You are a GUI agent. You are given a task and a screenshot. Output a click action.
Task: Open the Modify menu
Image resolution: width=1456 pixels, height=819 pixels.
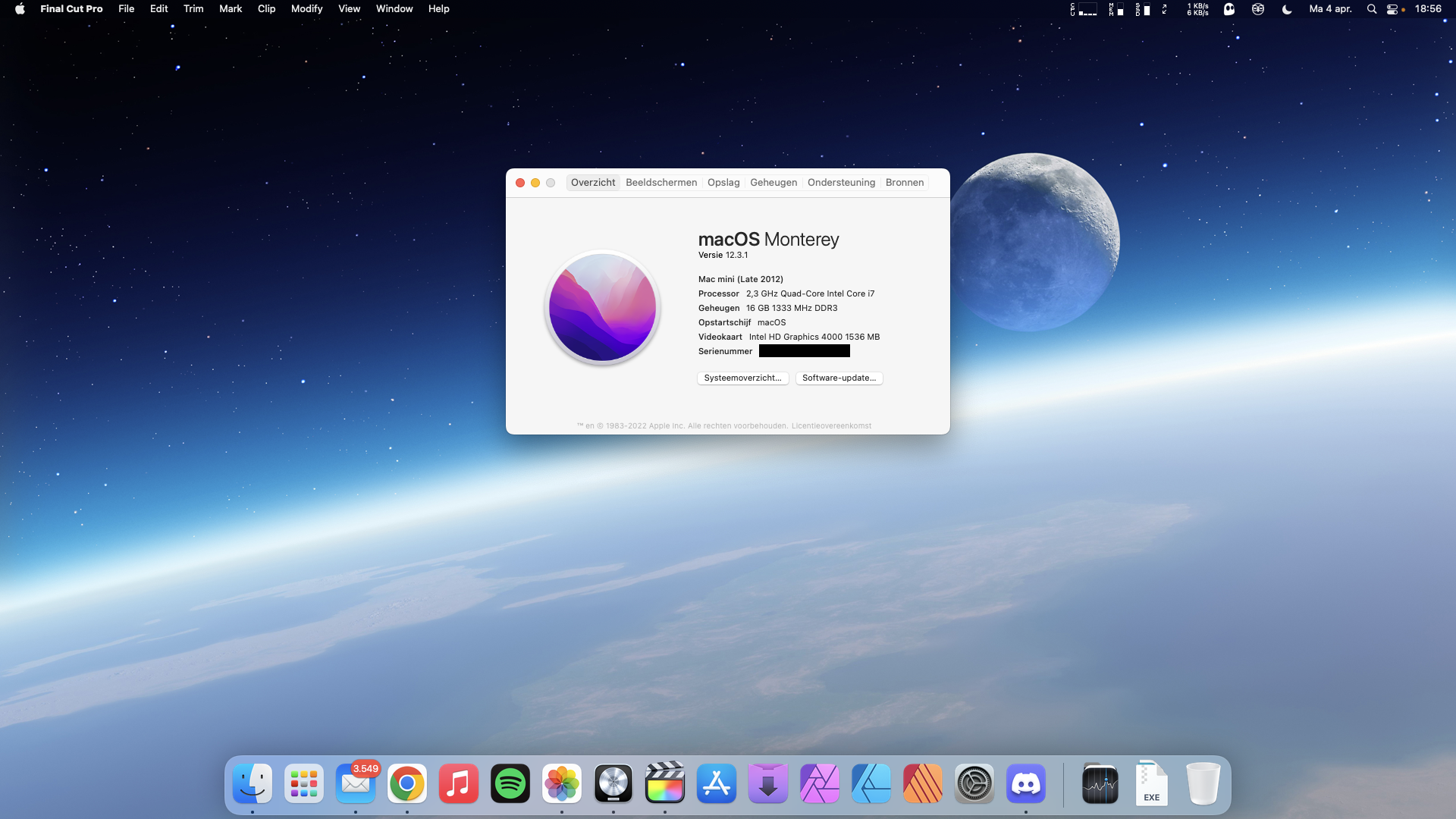click(x=307, y=9)
